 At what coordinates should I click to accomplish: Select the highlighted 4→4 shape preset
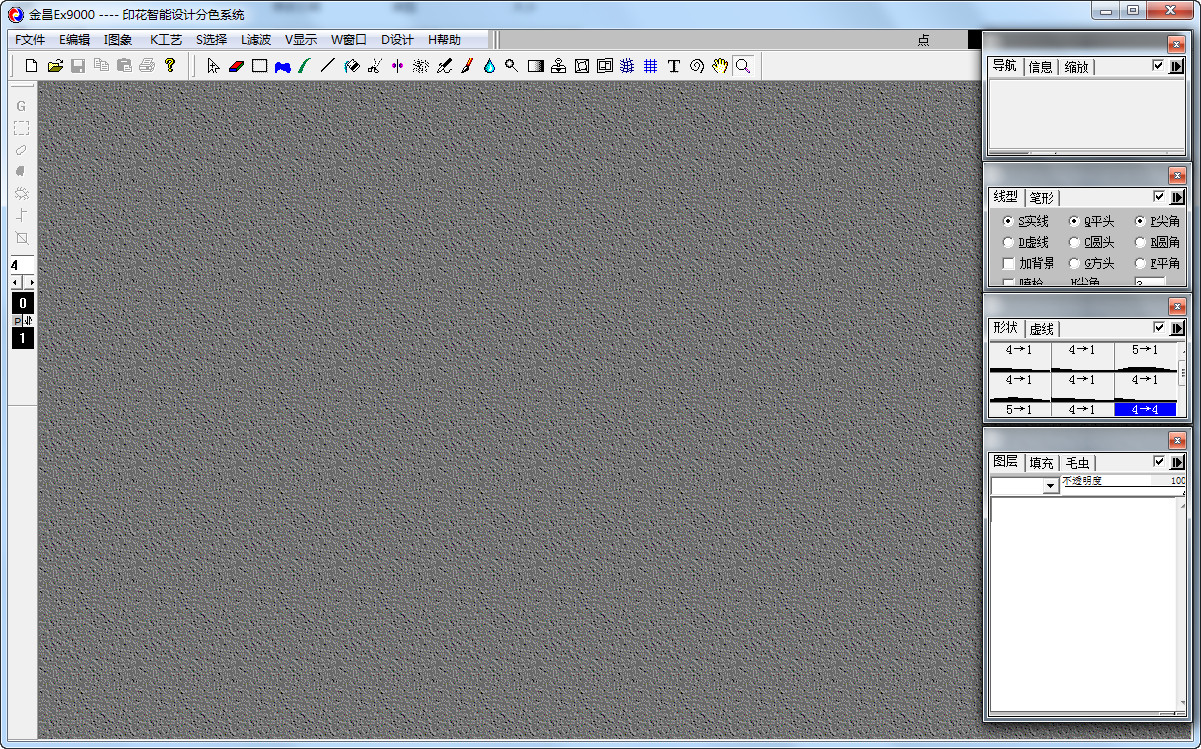coord(1145,409)
